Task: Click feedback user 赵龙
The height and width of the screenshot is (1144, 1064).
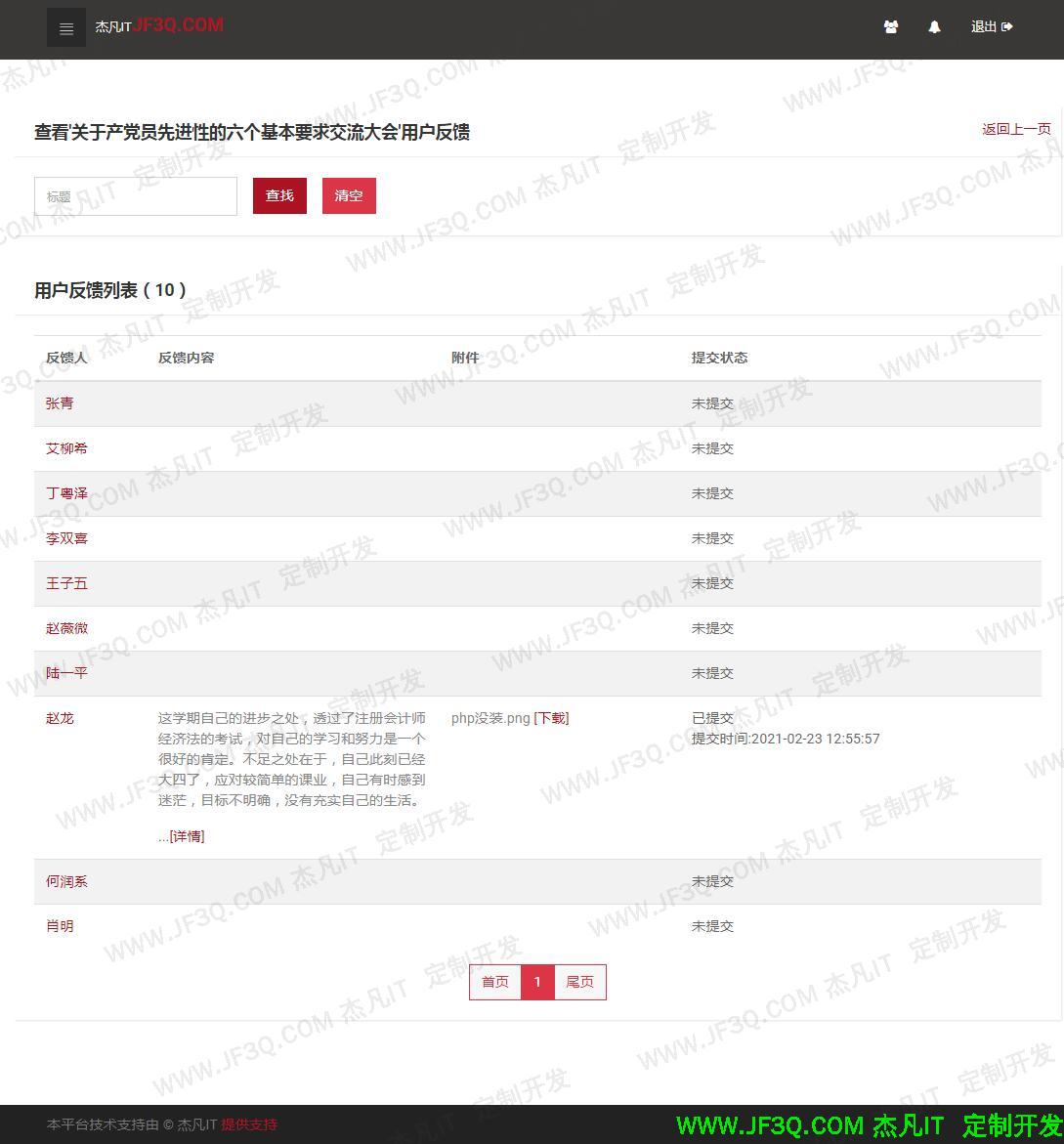Action: tap(60, 717)
